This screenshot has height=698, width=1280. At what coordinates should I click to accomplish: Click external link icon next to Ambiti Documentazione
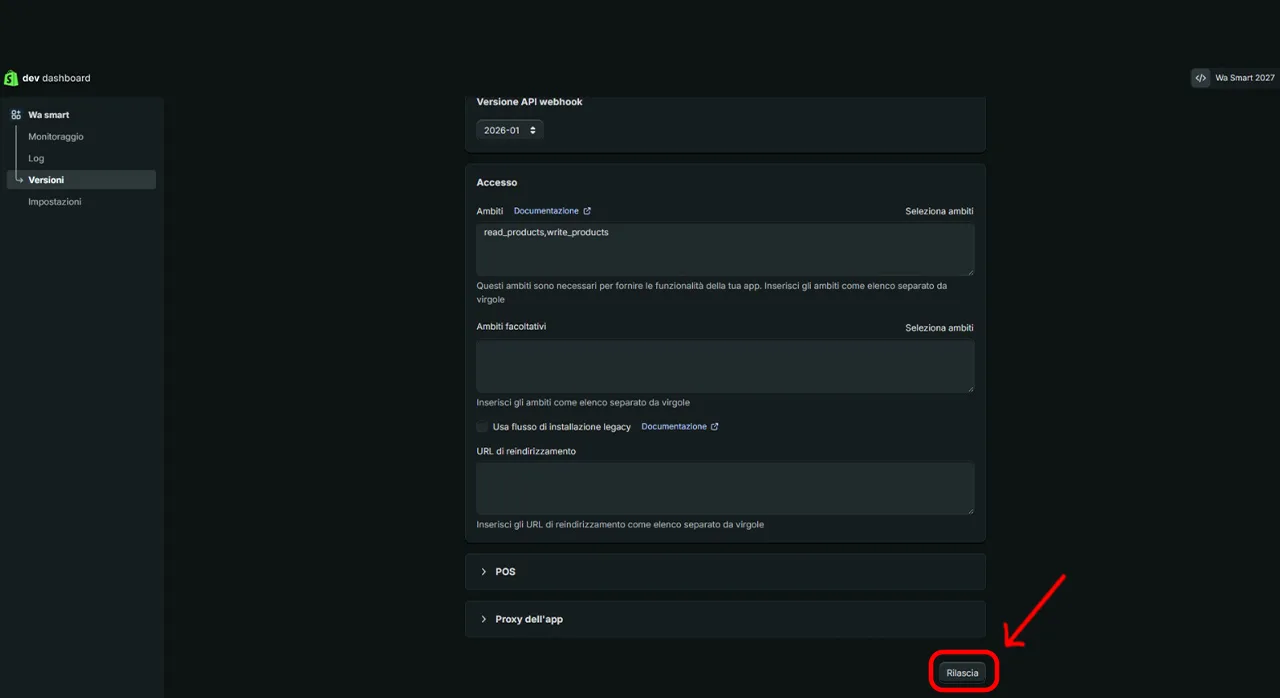(x=587, y=211)
